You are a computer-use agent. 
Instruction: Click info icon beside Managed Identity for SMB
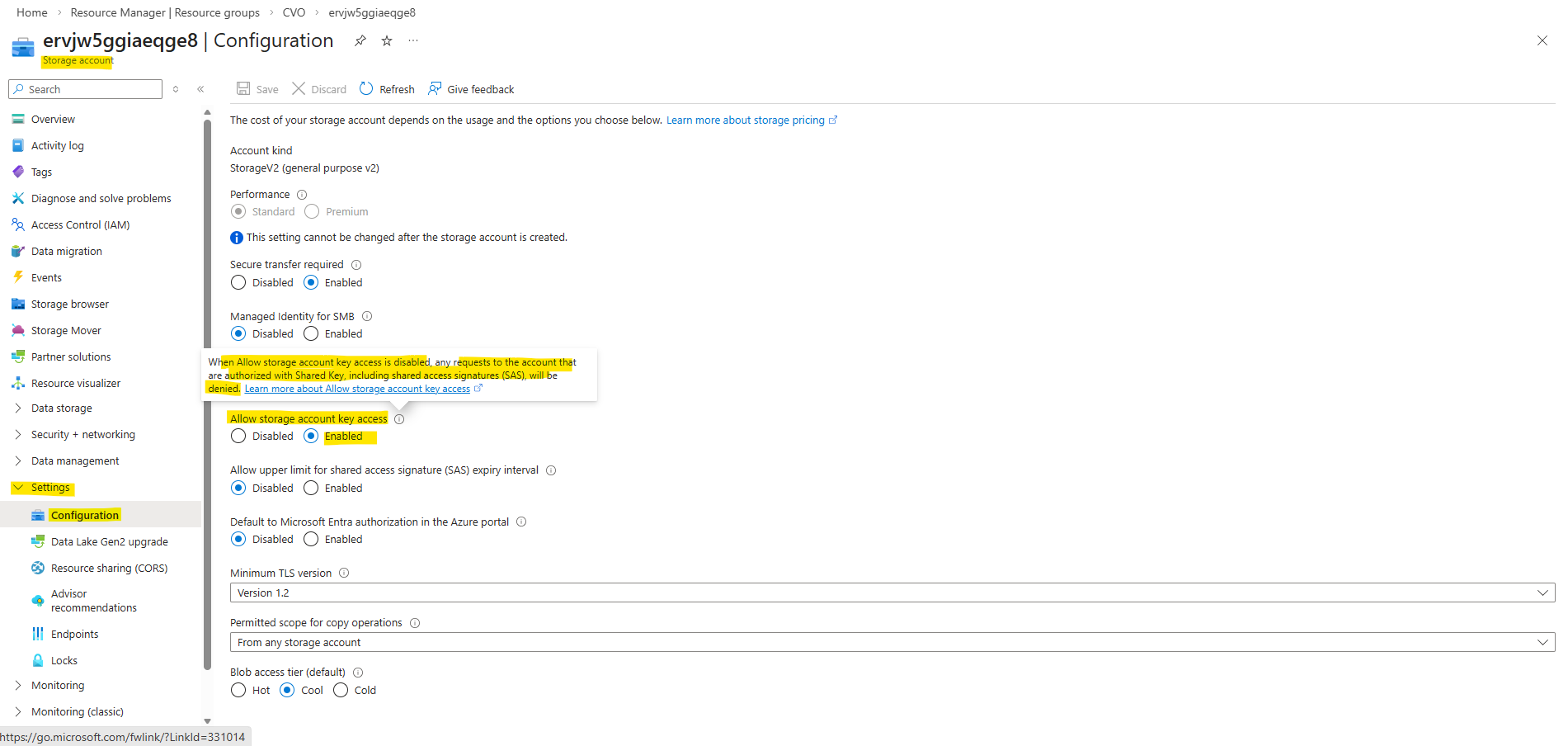[367, 316]
